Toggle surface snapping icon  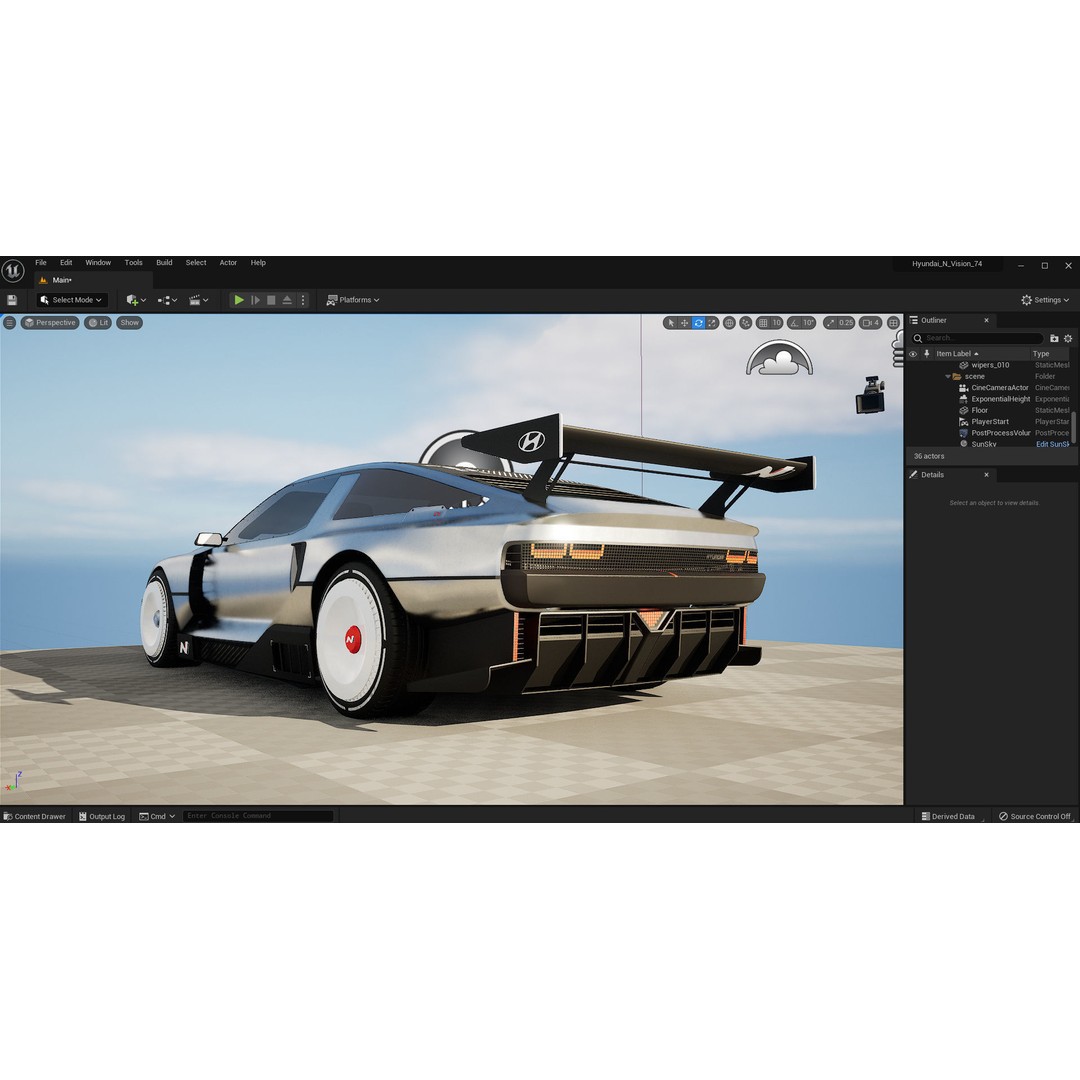[x=745, y=322]
